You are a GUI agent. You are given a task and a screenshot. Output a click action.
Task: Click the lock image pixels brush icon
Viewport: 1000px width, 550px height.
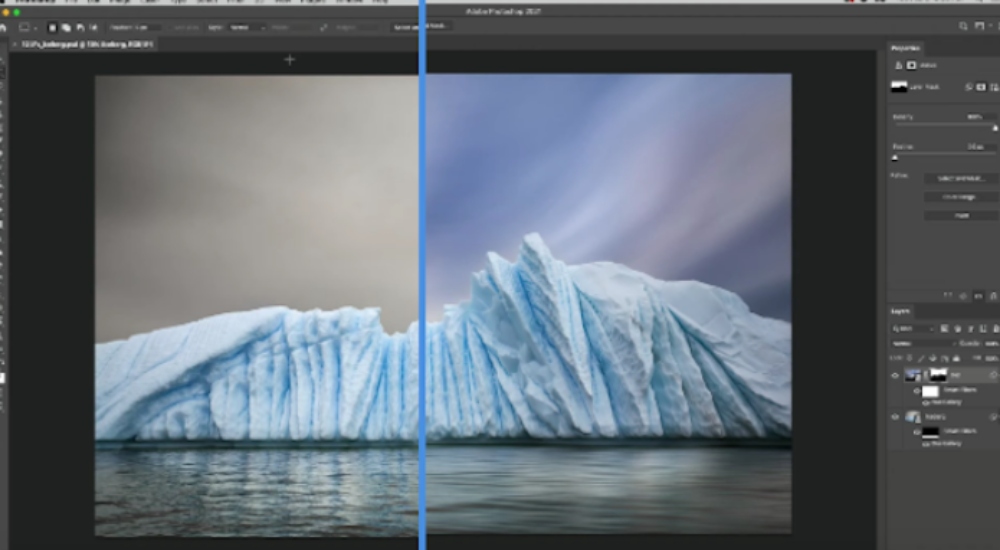(x=920, y=357)
